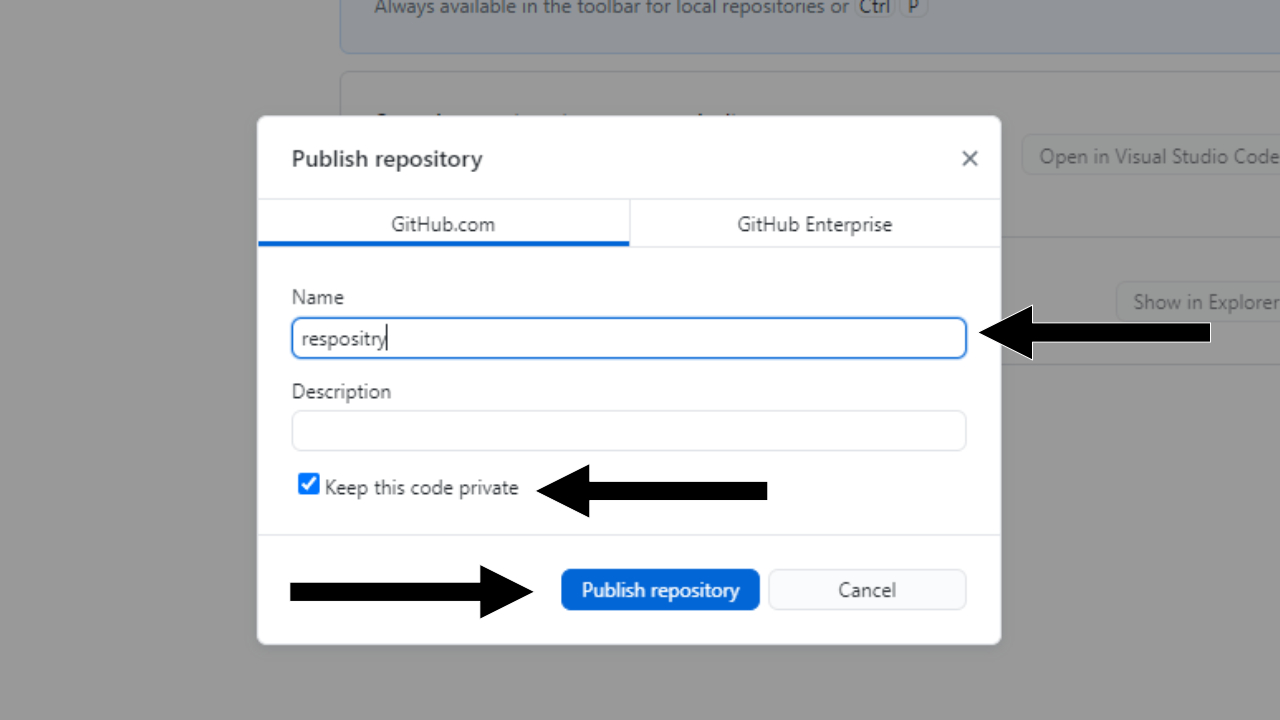Click the Name field label
This screenshot has height=720, width=1280.
point(317,297)
